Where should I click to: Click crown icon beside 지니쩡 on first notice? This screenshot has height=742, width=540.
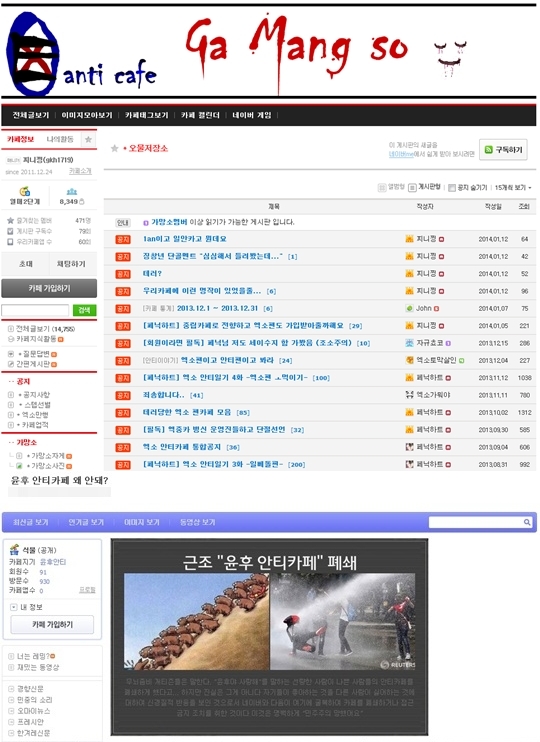coord(409,239)
